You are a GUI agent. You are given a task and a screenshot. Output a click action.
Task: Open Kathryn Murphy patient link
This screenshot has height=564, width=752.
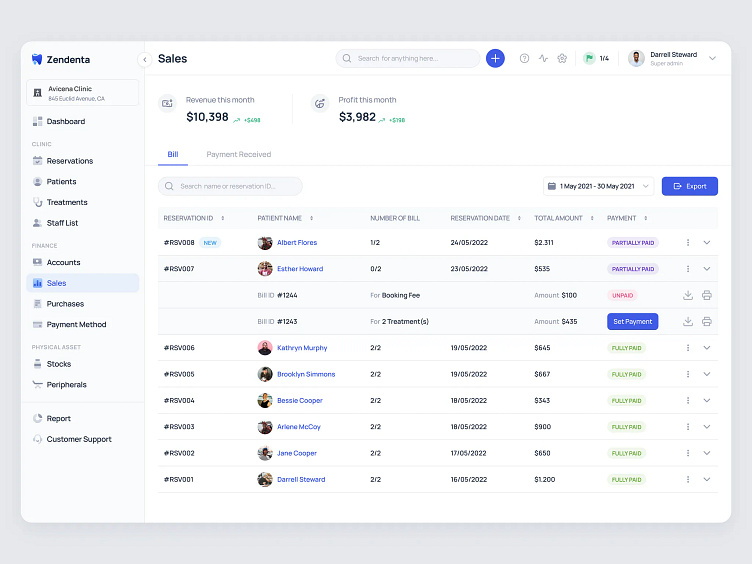[302, 348]
